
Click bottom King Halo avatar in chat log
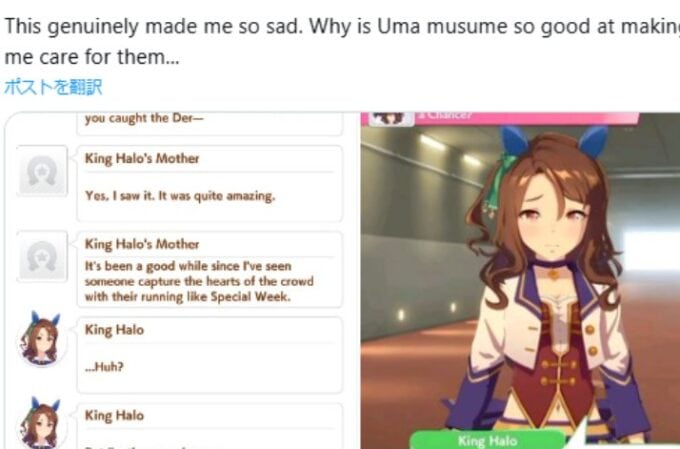point(40,423)
